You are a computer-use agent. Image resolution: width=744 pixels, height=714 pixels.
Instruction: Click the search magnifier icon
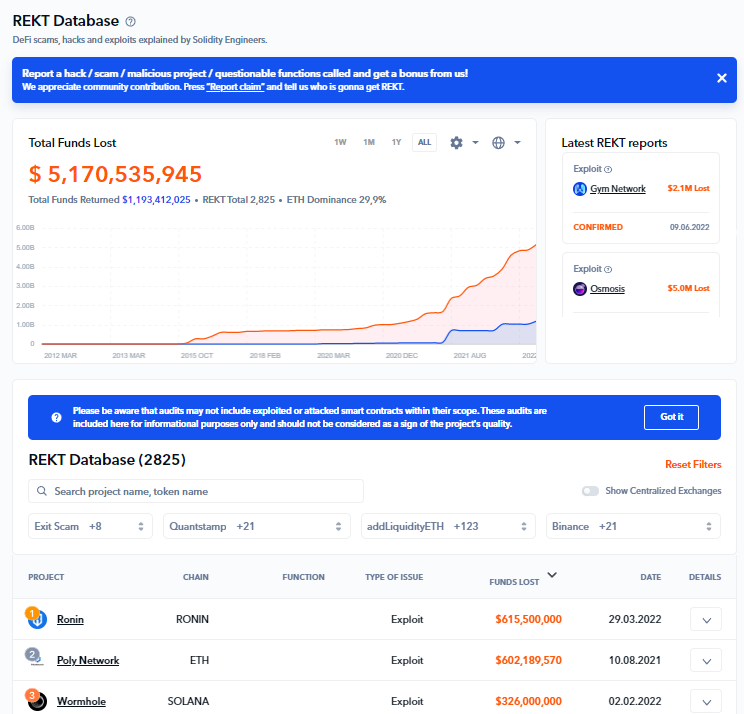pyautogui.click(x=42, y=491)
